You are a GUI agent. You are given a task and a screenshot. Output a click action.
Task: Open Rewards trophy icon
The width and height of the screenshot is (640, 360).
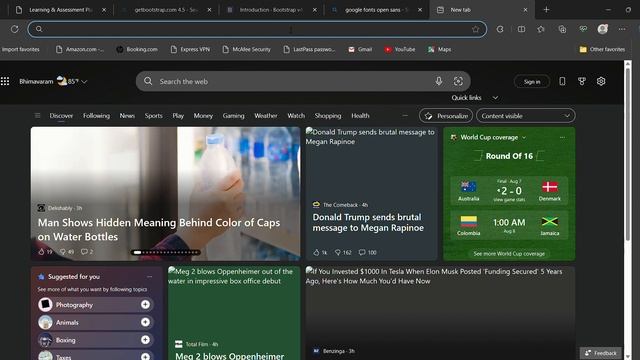click(582, 81)
